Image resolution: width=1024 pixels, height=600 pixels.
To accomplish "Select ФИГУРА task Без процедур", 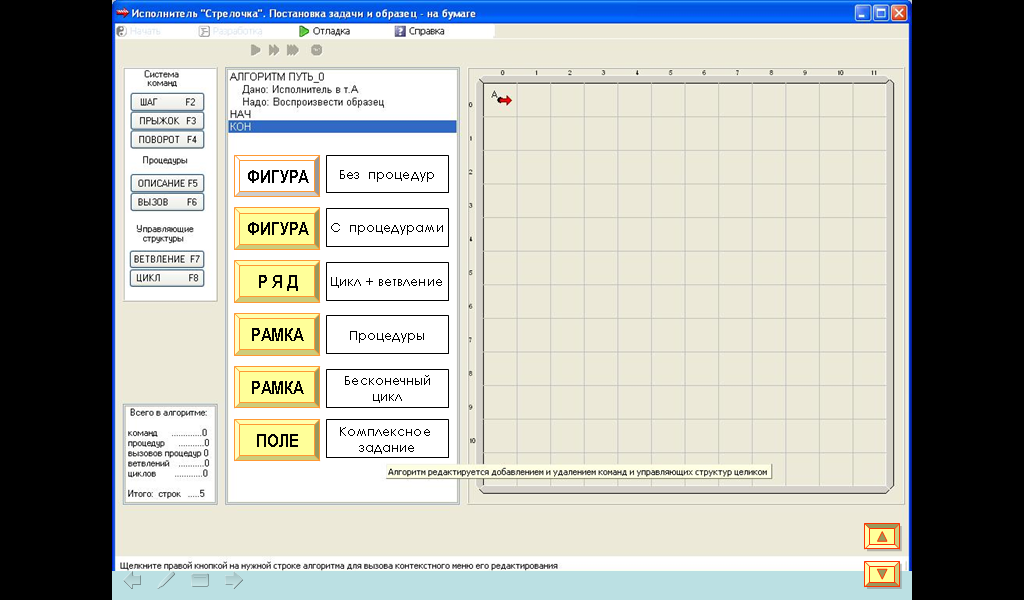I will (277, 176).
